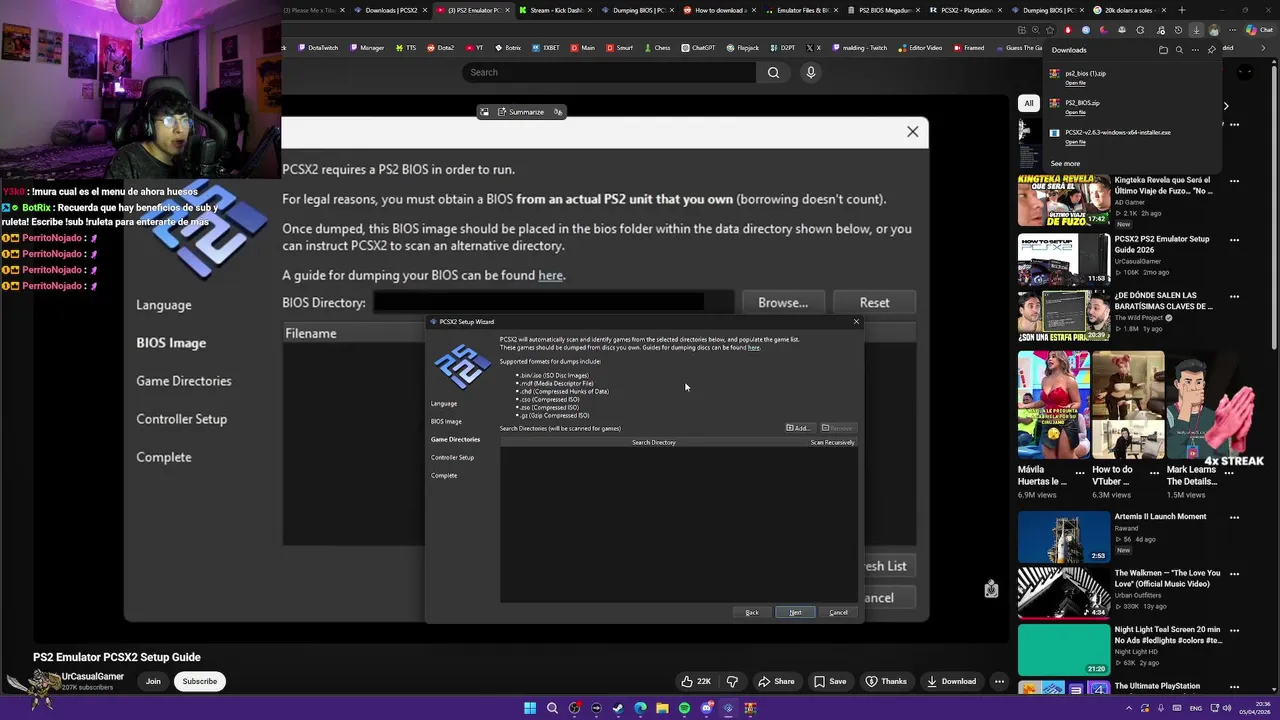Open The Walkmen video thumbnail
This screenshot has height=720, width=1280.
(x=1063, y=594)
